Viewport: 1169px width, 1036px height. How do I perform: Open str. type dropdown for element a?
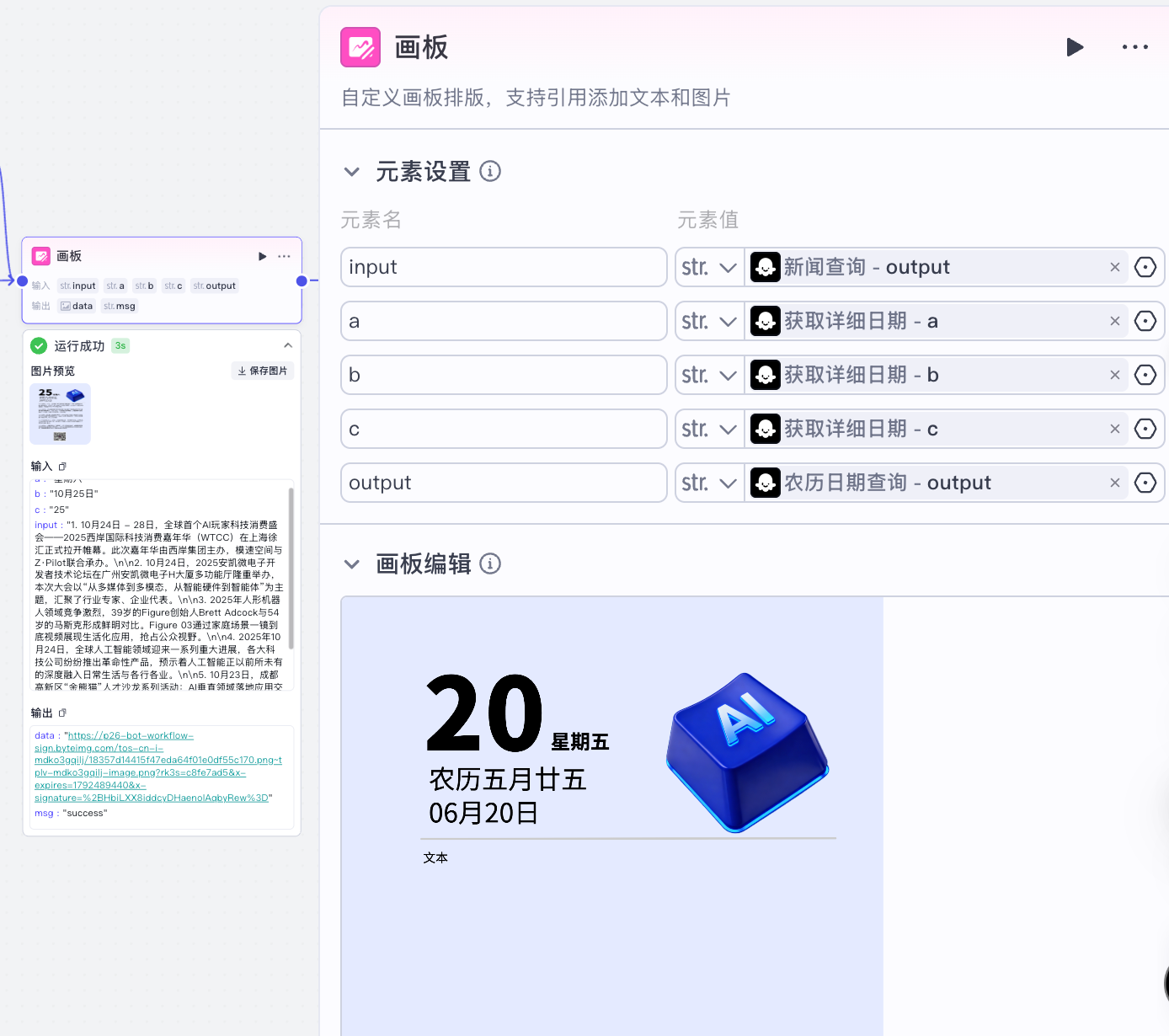point(709,321)
